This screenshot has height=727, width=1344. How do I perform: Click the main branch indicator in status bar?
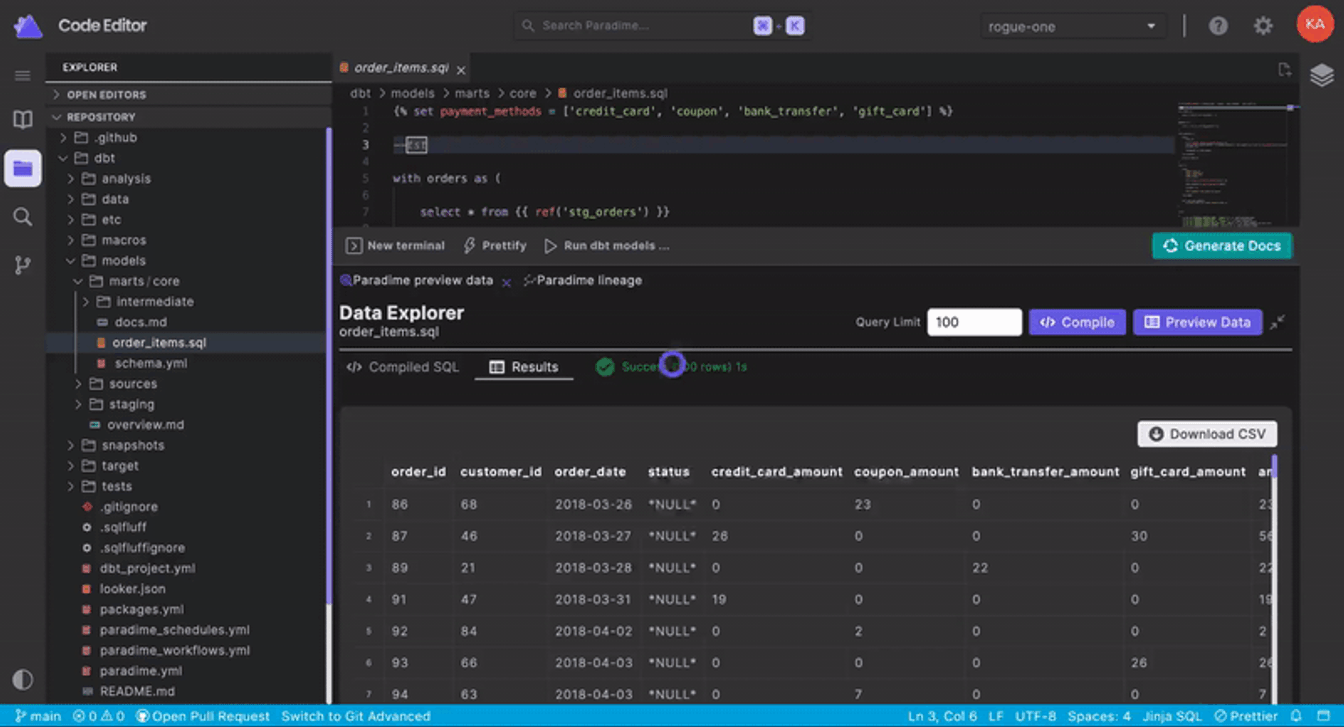[38, 716]
